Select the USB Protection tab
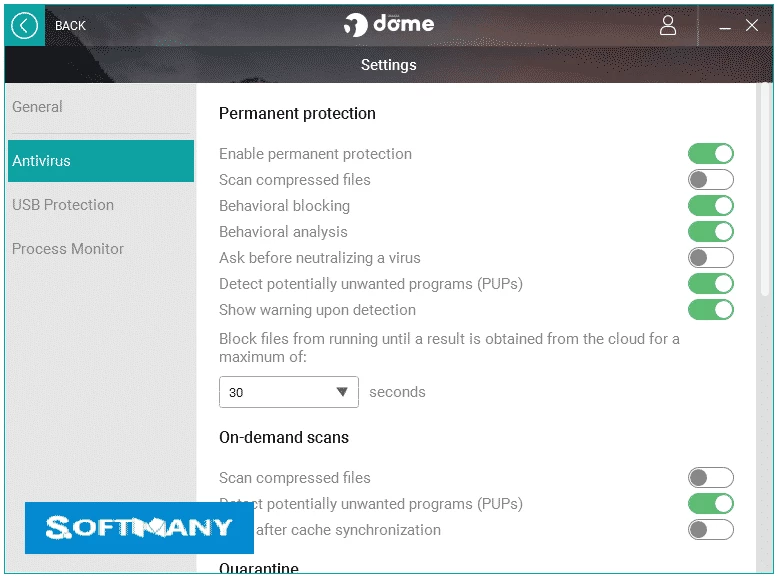 pyautogui.click(x=63, y=205)
